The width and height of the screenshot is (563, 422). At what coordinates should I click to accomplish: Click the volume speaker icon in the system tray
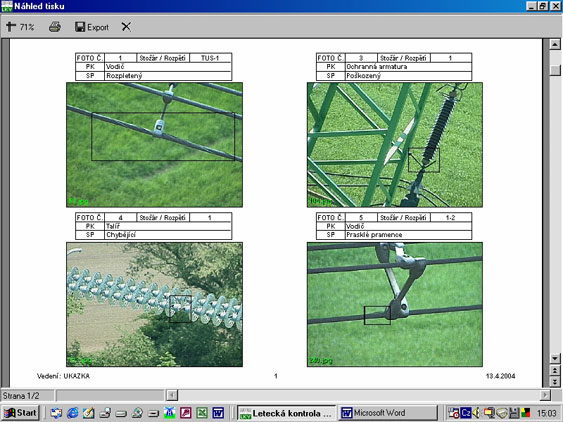(476, 413)
